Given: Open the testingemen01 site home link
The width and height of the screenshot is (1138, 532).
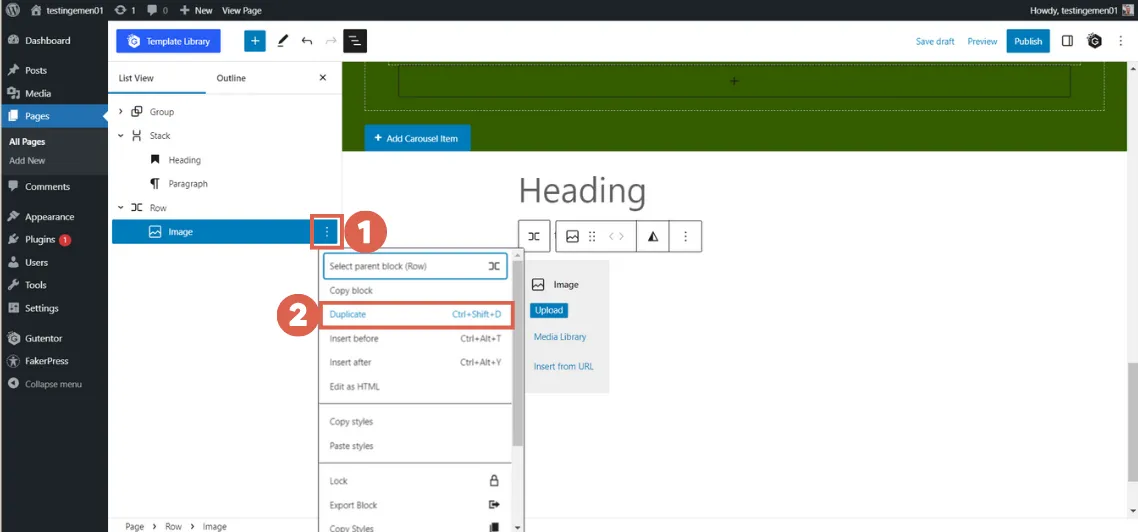Looking at the screenshot, I should click(69, 10).
